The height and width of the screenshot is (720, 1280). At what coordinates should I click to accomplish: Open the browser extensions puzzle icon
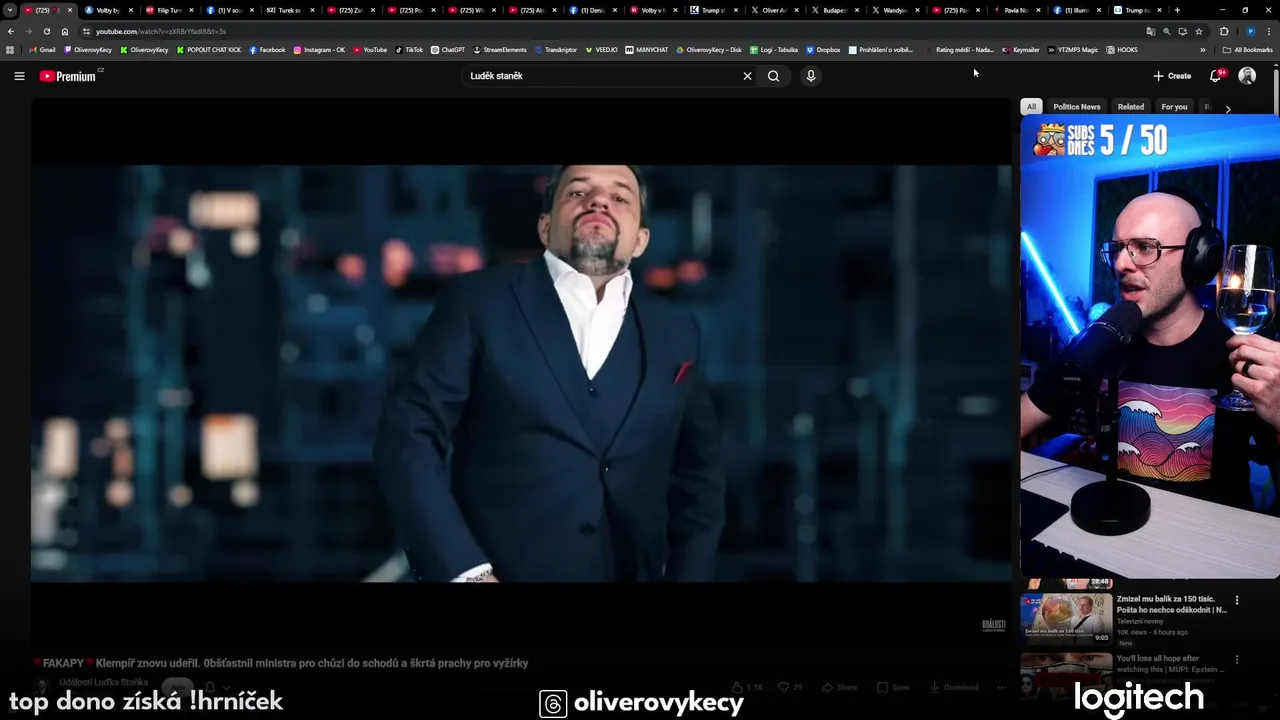[x=1224, y=31]
